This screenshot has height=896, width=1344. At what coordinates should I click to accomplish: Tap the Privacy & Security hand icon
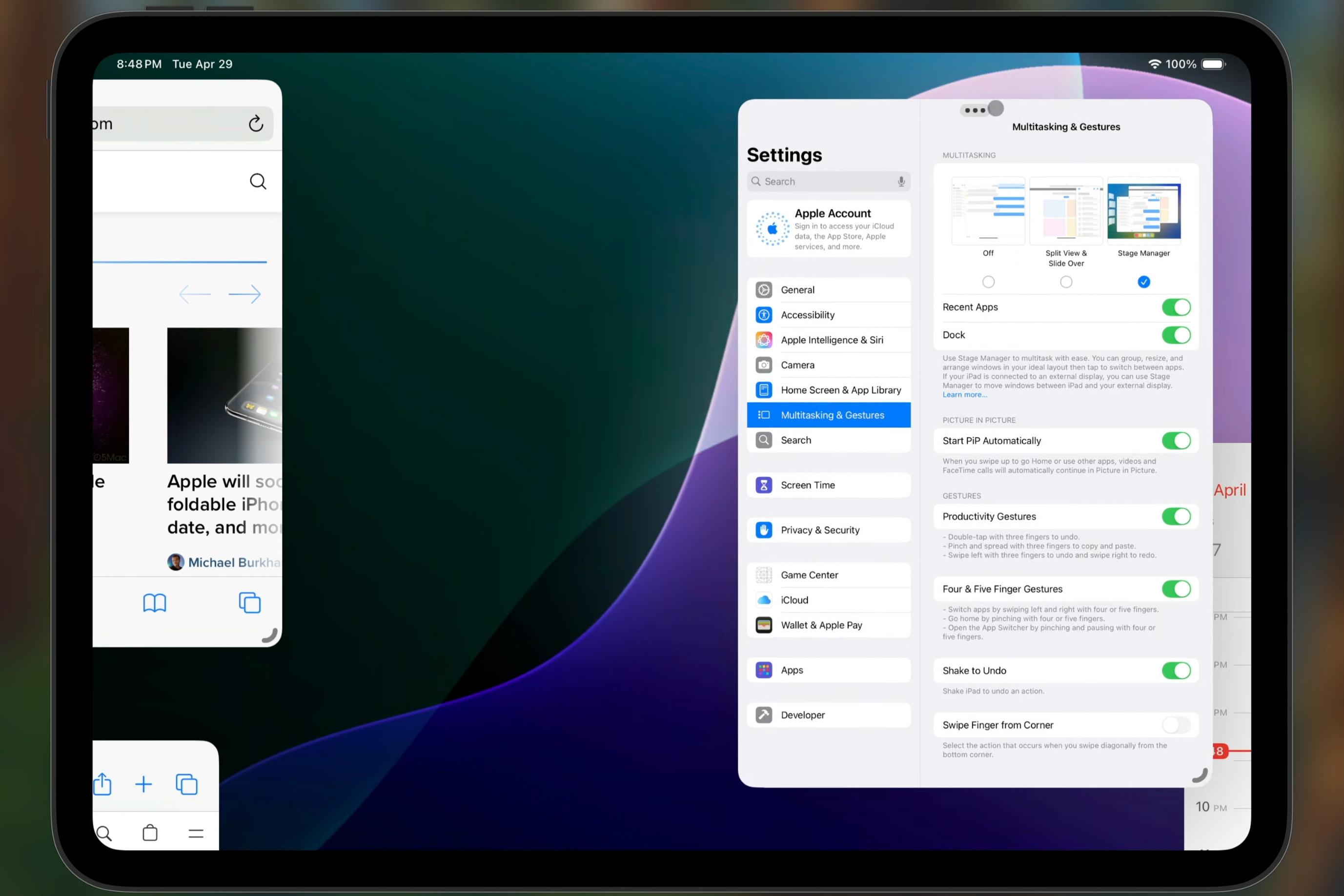[764, 529]
